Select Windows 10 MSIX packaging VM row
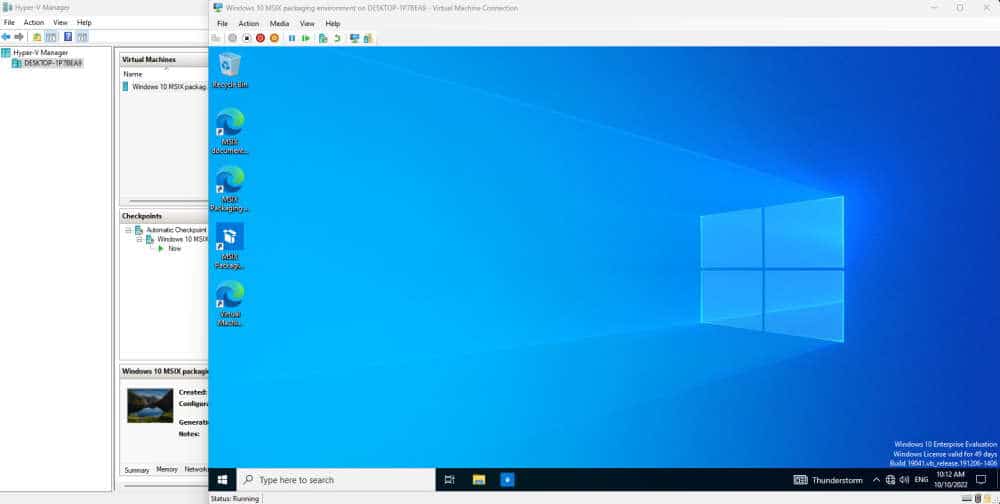 coord(165,87)
